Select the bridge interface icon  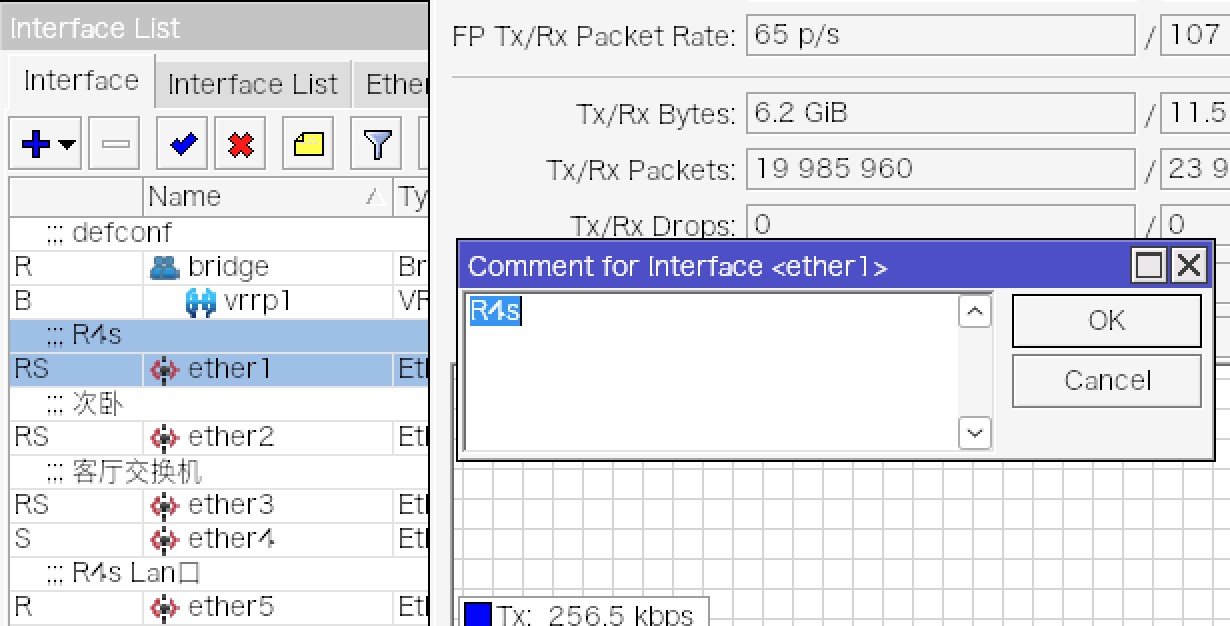162,267
